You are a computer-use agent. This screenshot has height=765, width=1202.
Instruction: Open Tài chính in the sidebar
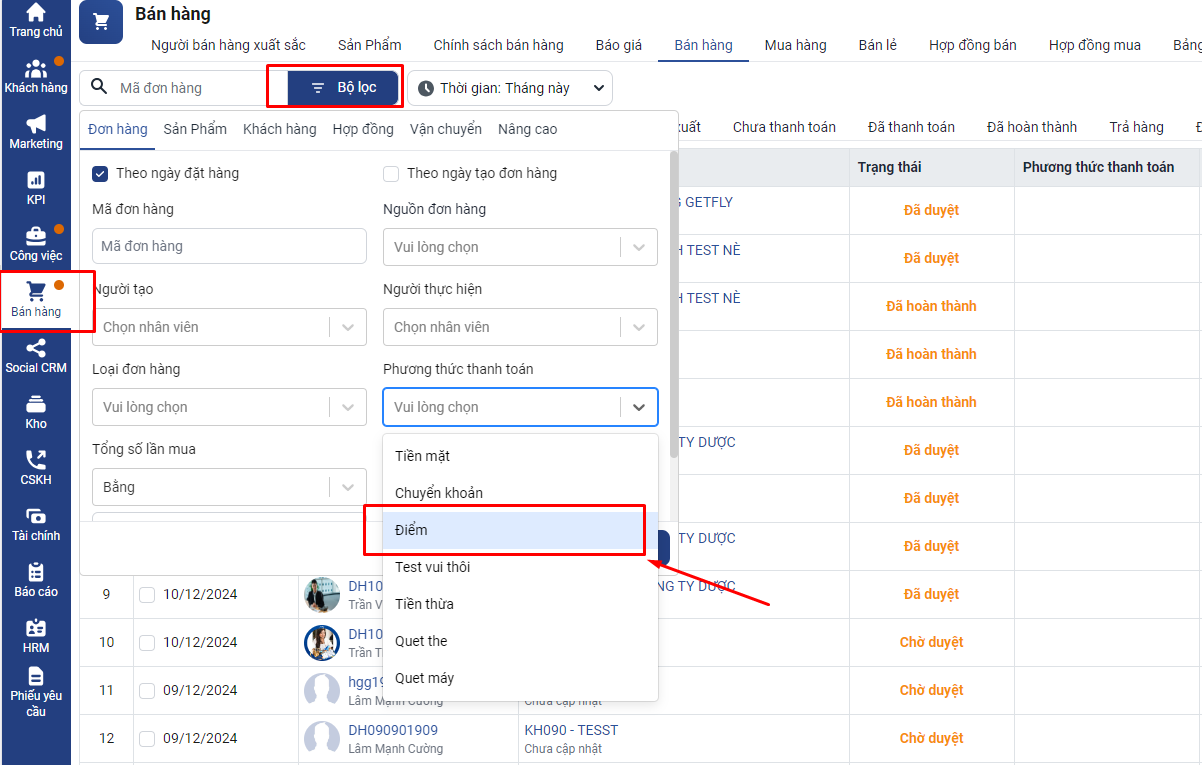tap(36, 524)
